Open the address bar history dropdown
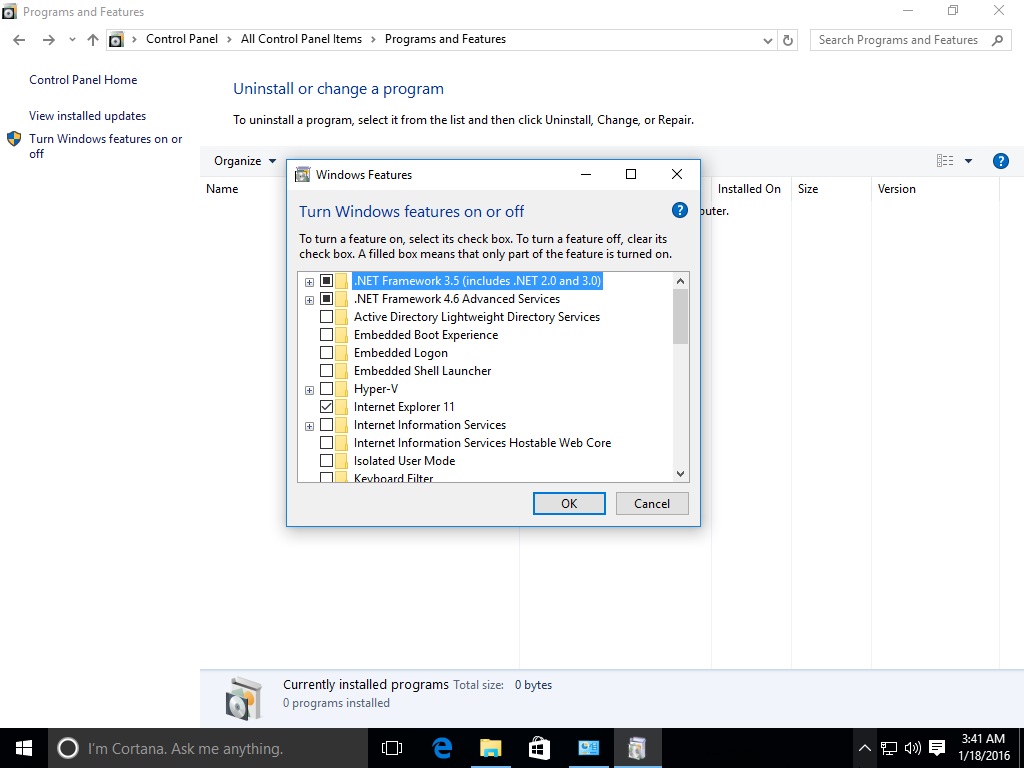The image size is (1024, 768). point(767,40)
